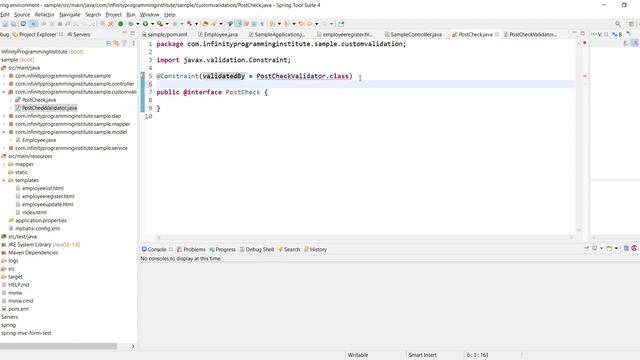The height and width of the screenshot is (360, 640).
Task: Open the Source menu
Action: (x=22, y=14)
